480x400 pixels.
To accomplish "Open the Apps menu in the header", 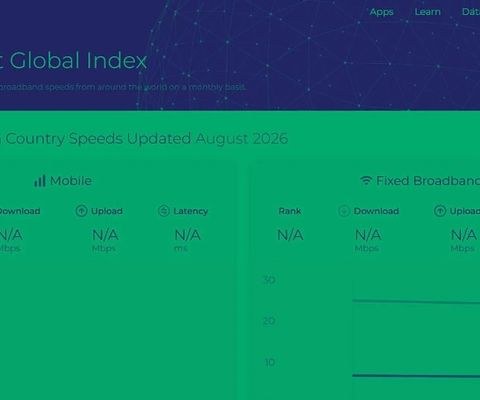I will [381, 12].
